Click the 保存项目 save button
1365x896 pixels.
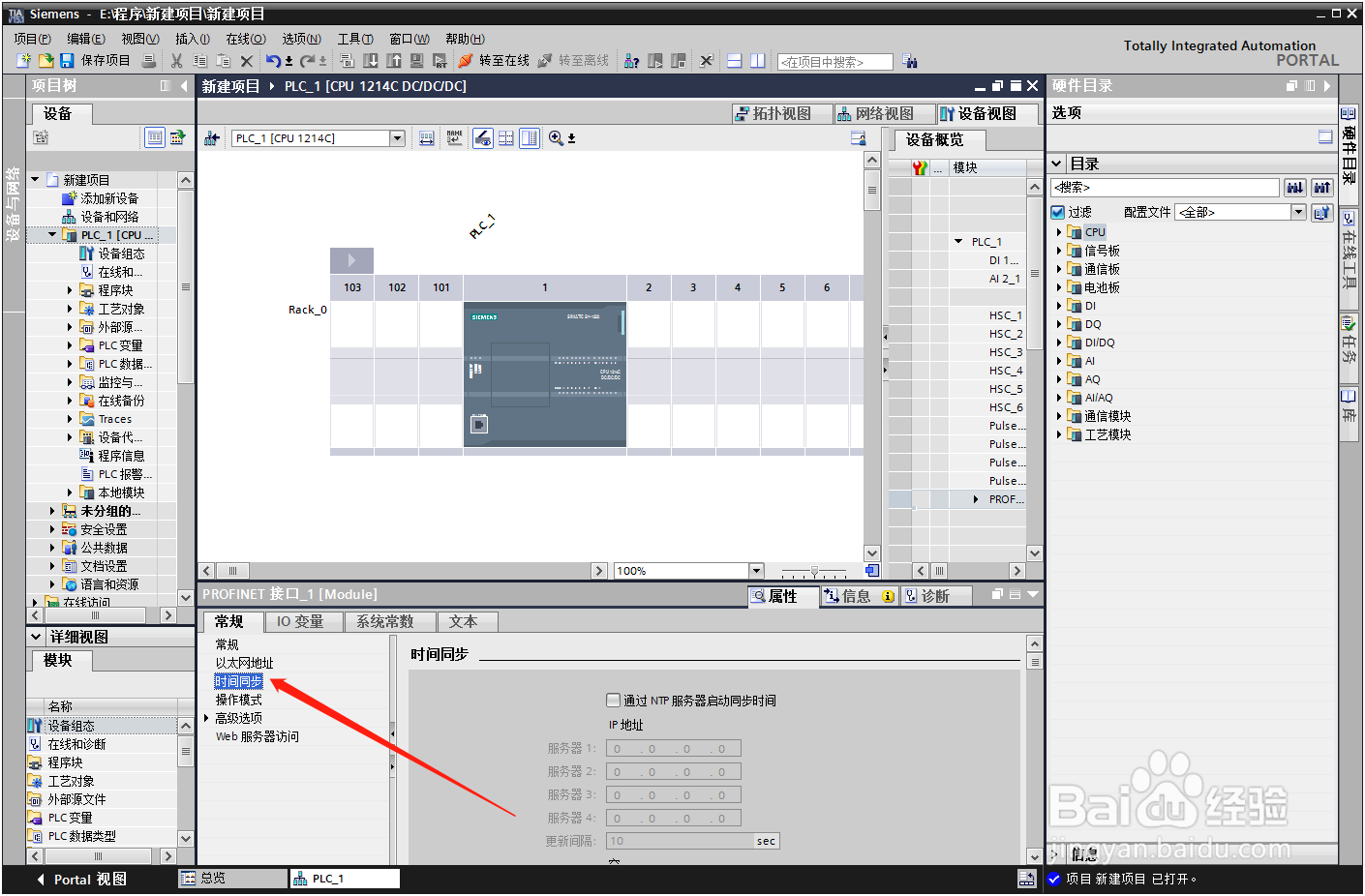coord(95,60)
